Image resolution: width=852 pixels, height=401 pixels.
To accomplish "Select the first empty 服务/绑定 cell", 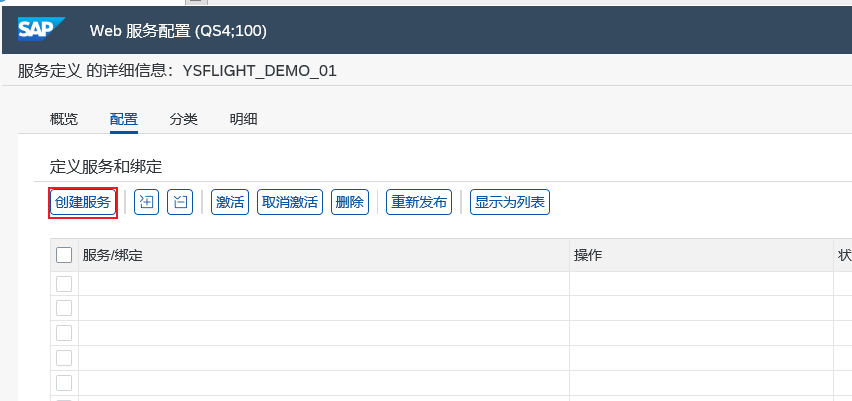I will point(324,284).
